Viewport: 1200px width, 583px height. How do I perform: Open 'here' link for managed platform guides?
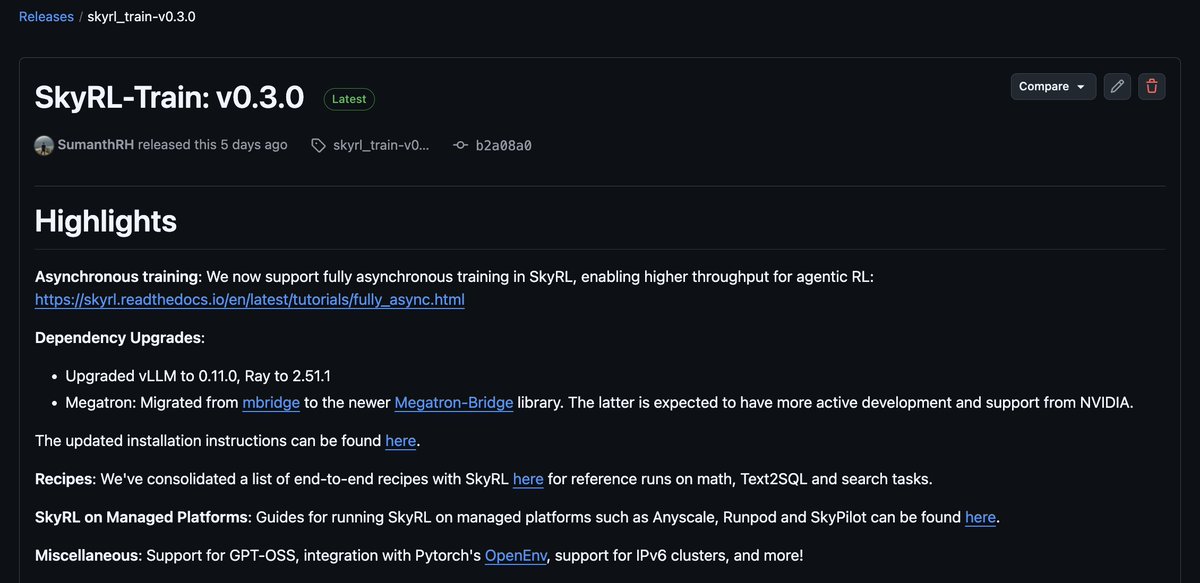point(980,517)
